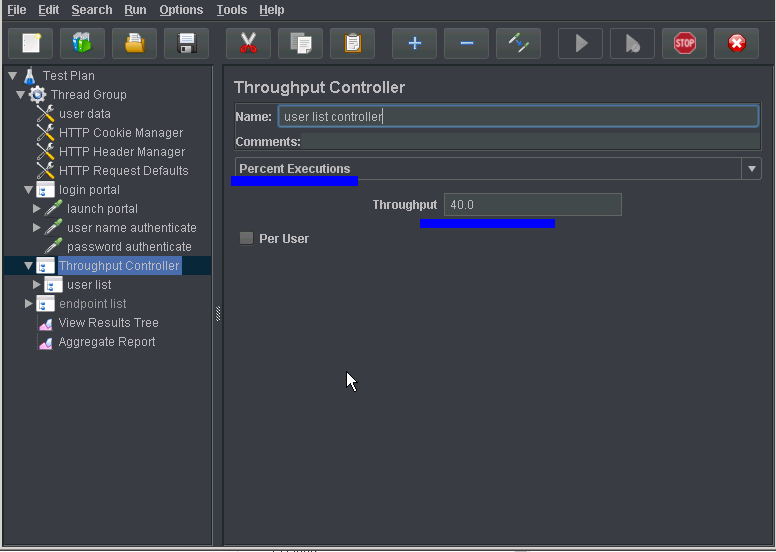Collapse the Throughput Controller node
This screenshot has width=776, height=552.
(x=29, y=266)
